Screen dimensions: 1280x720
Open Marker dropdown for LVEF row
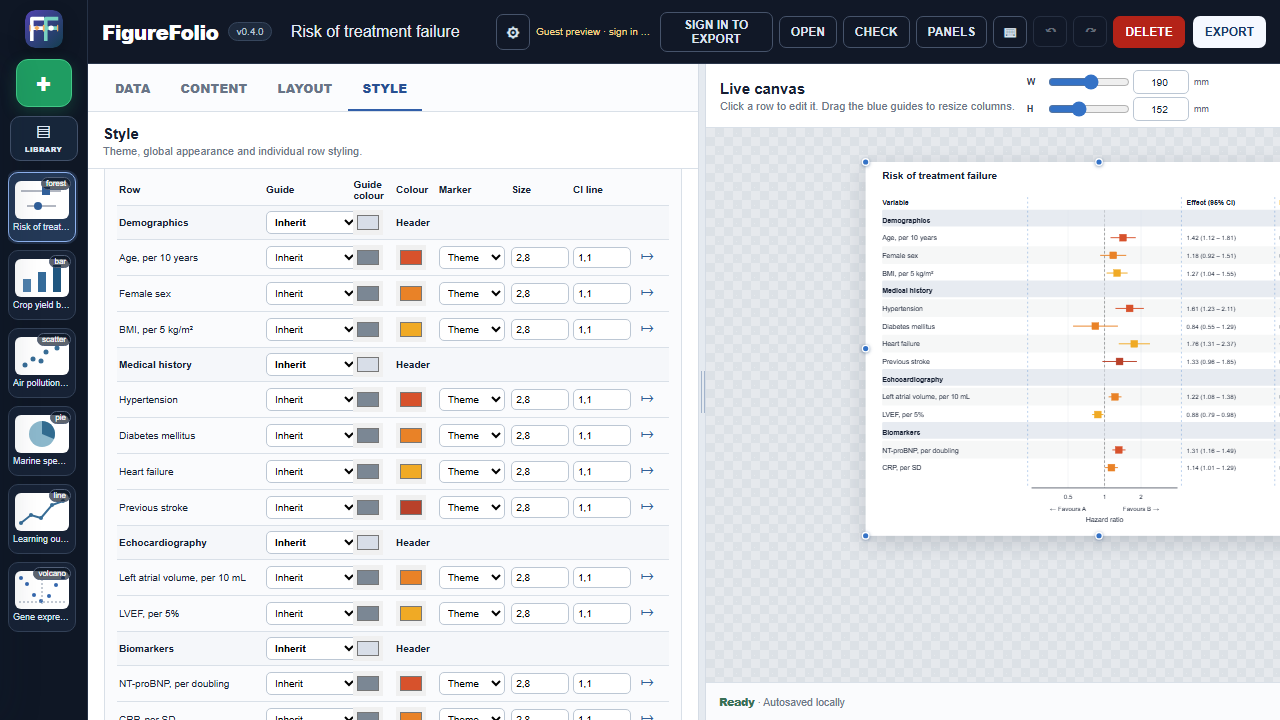[x=471, y=614]
